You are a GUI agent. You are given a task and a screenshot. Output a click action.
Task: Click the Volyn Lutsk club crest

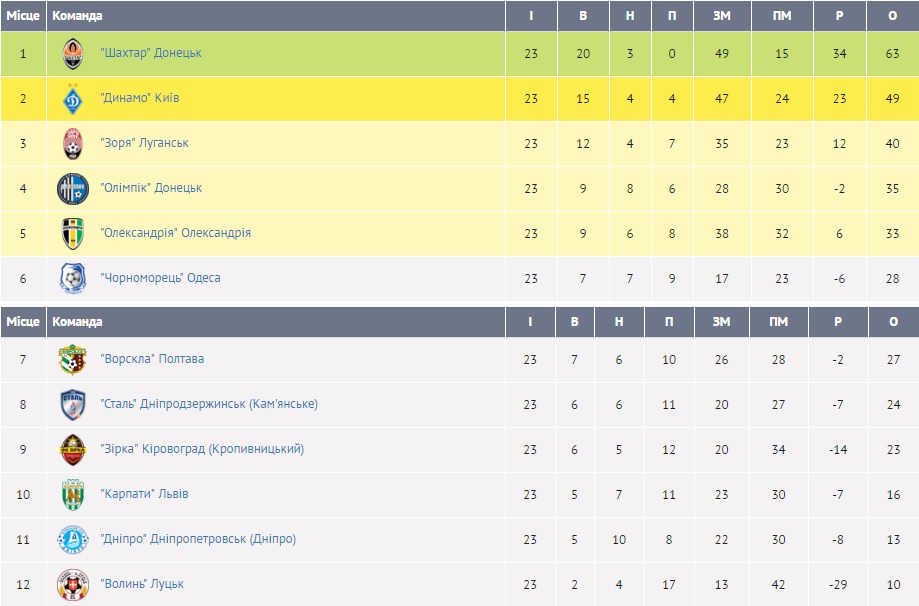coord(73,584)
